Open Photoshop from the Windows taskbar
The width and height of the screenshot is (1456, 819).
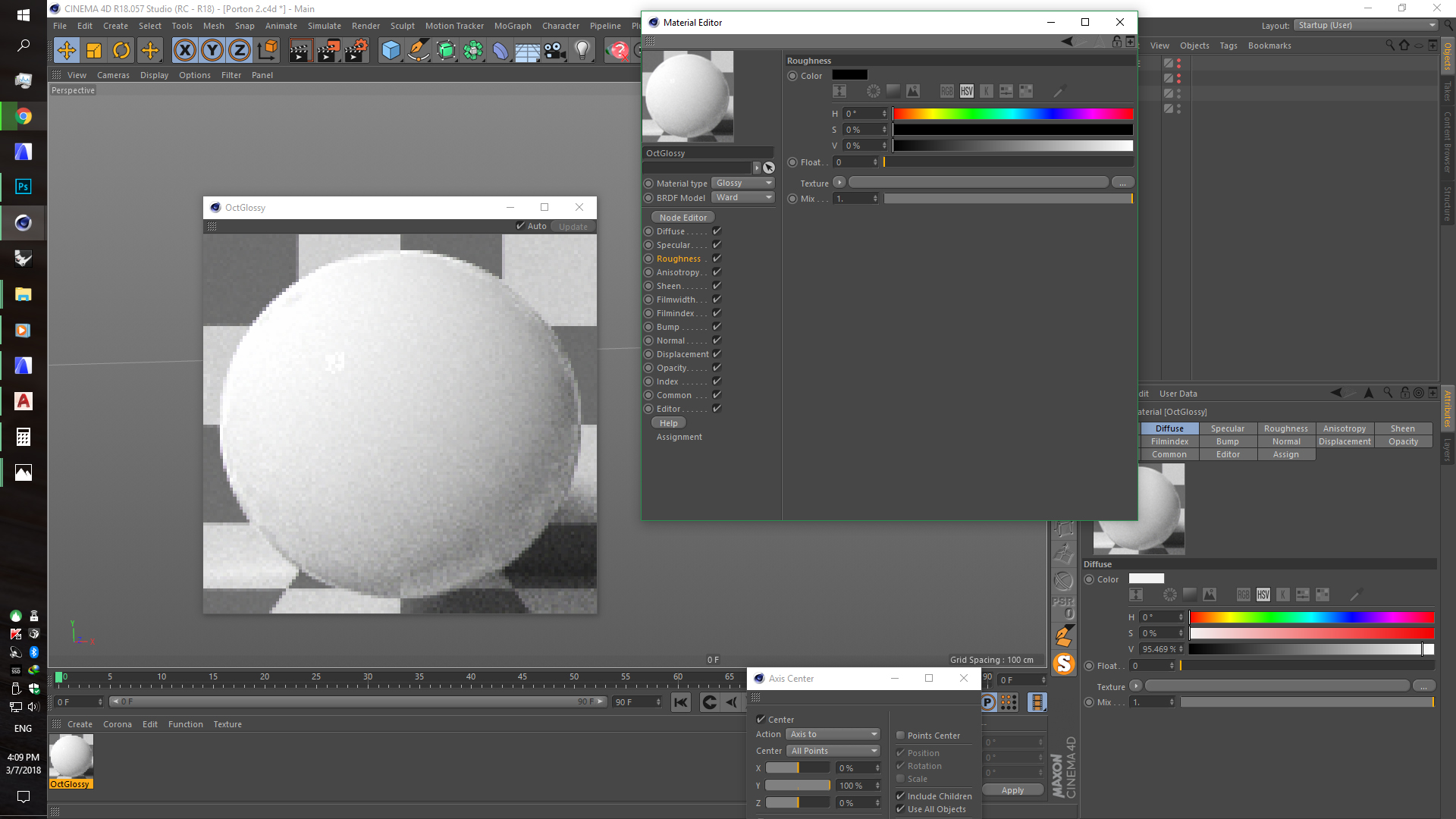tap(24, 187)
